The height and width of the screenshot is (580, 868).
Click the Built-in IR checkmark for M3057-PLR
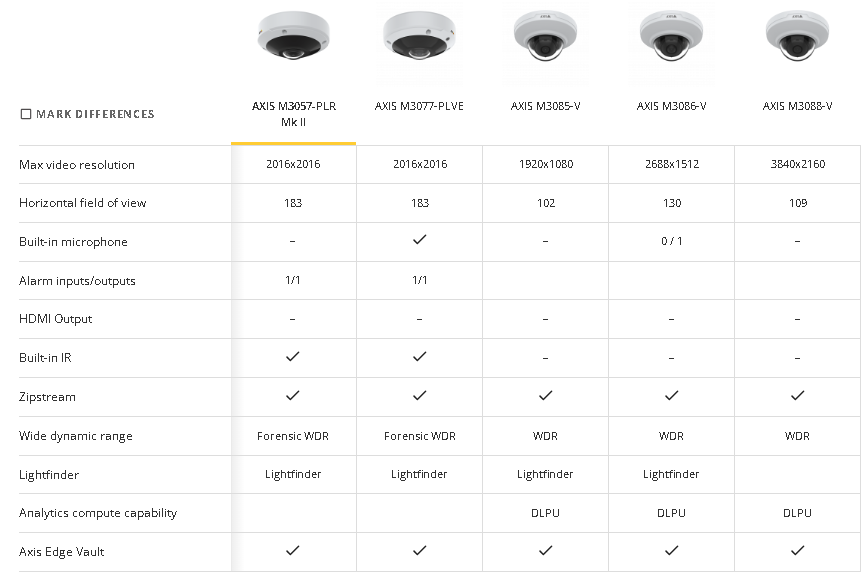[293, 356]
